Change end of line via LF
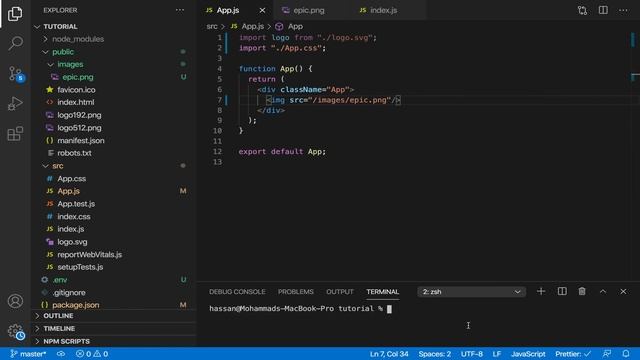640x360 pixels. pos(496,354)
